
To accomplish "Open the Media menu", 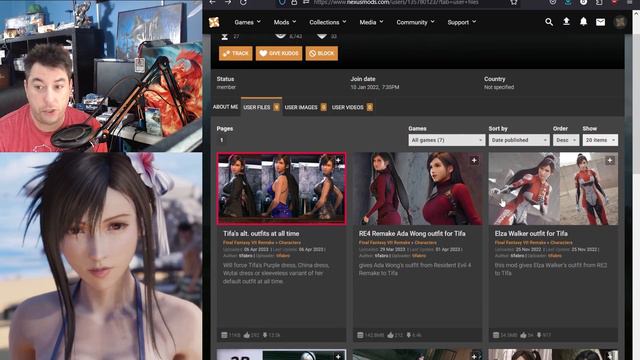I will tap(371, 22).
